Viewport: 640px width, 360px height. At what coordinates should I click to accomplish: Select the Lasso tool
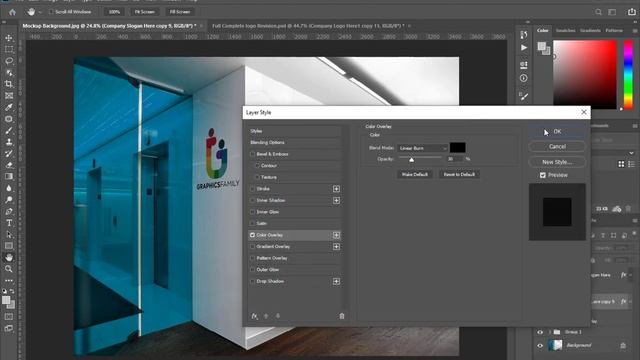(x=9, y=61)
